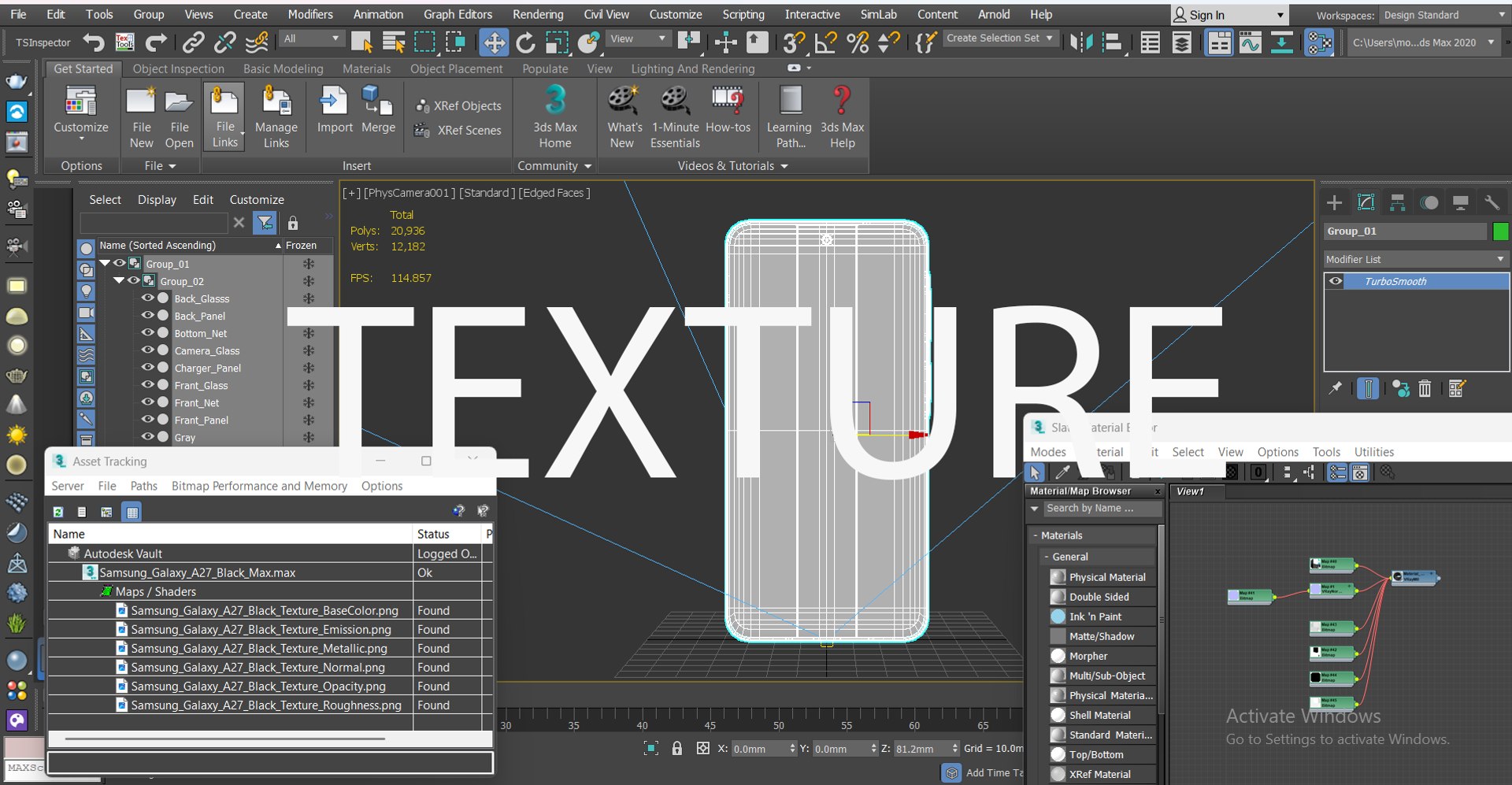Remove modifier from the stack with trash icon
Viewport: 1512px width, 785px height.
point(1425,388)
